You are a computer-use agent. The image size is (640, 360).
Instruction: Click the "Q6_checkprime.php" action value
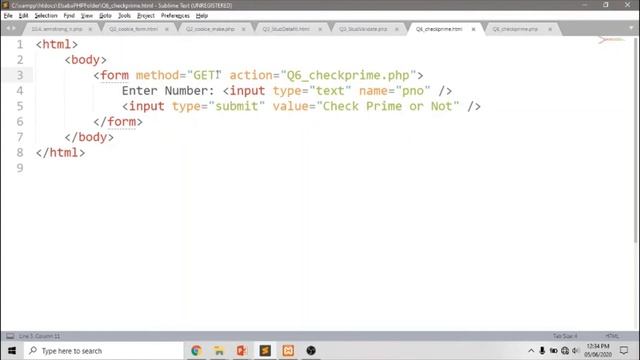[x=348, y=75]
